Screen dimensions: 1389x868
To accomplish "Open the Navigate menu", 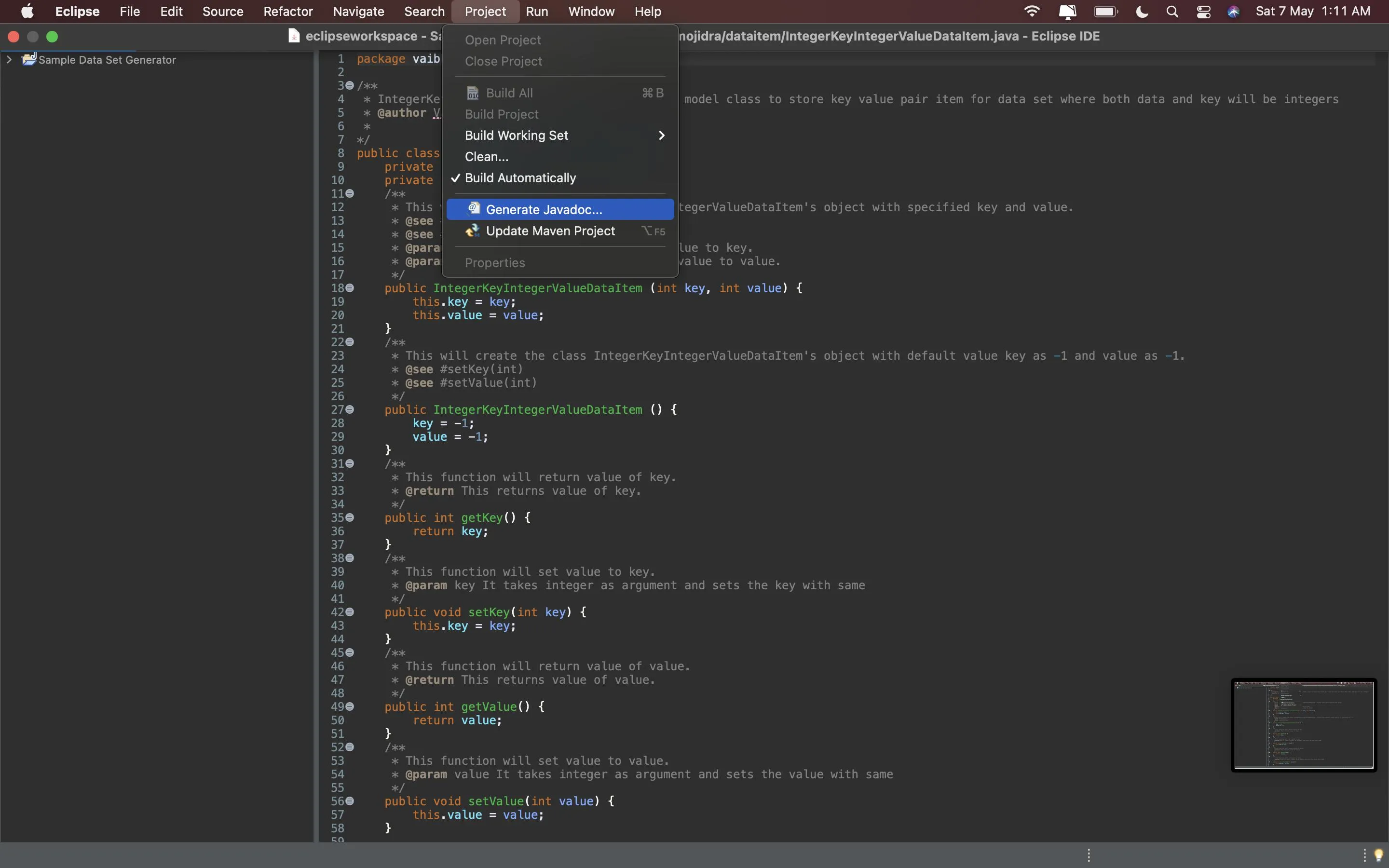I will [358, 12].
